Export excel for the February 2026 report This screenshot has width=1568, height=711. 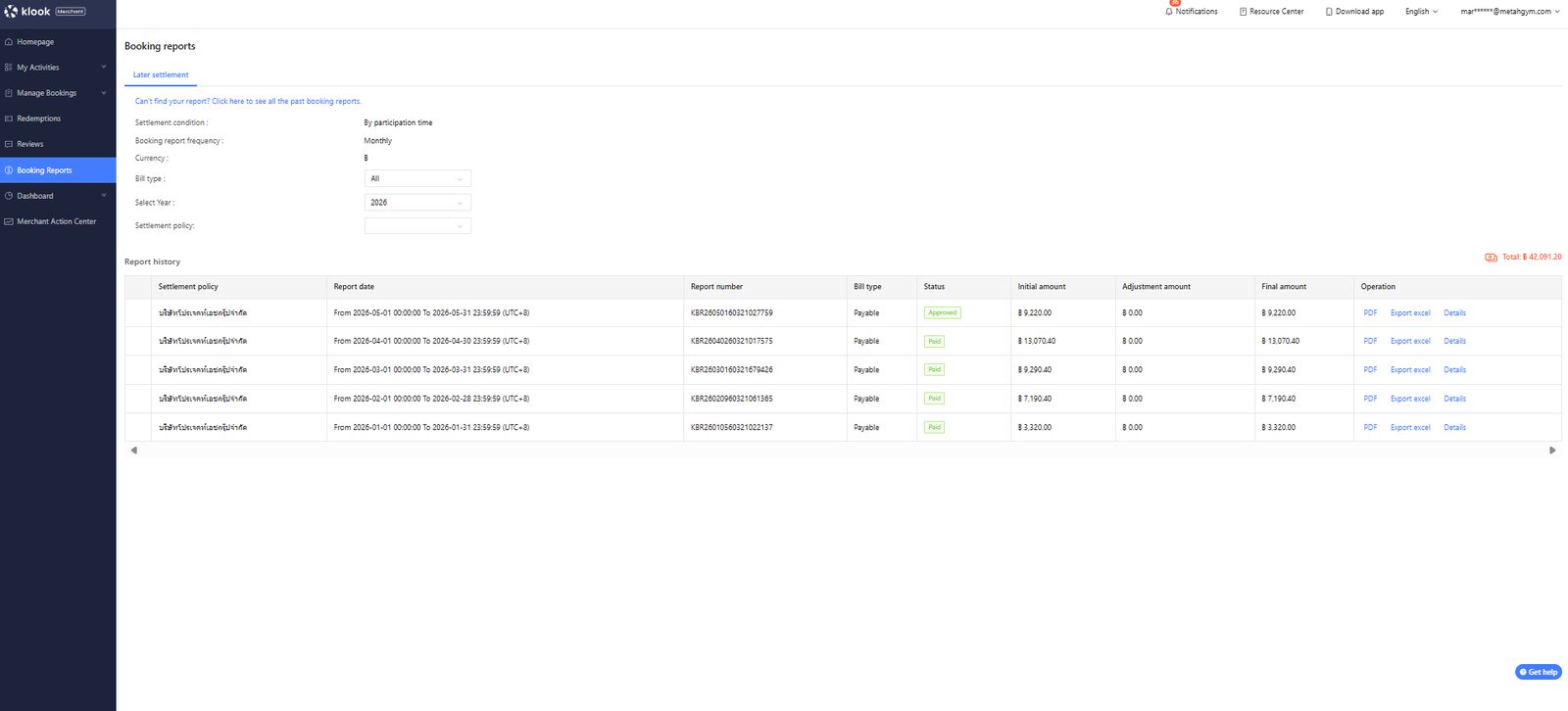point(1410,399)
